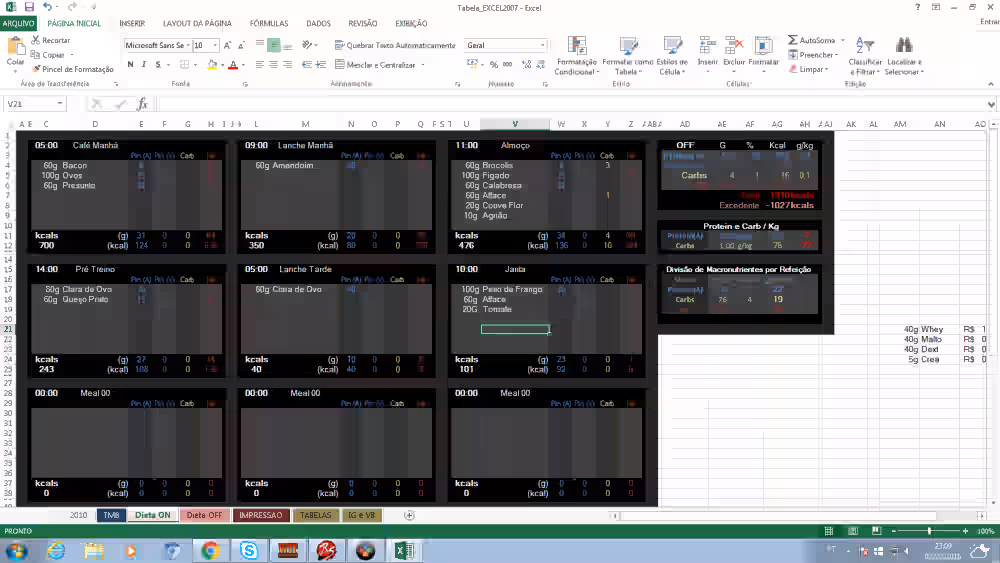Align text left in ribbon
The image size is (1000, 563).
260,64
